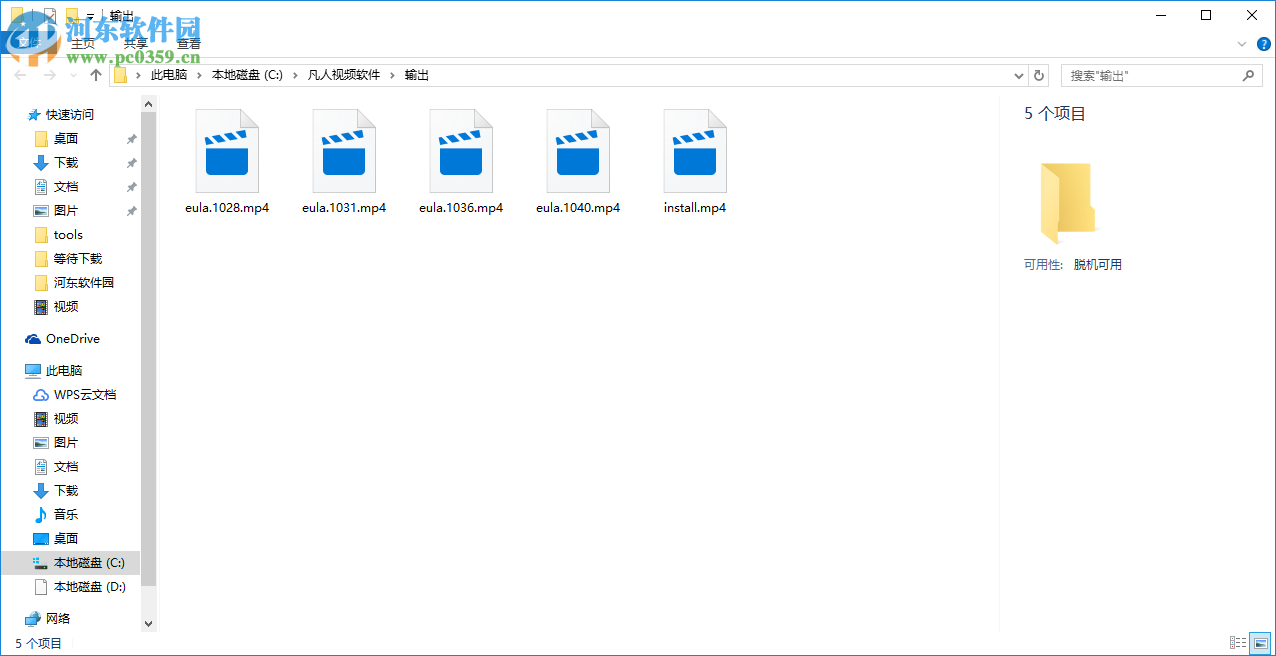Open the 共享 ribbon tab
This screenshot has width=1276, height=656.
[x=135, y=44]
